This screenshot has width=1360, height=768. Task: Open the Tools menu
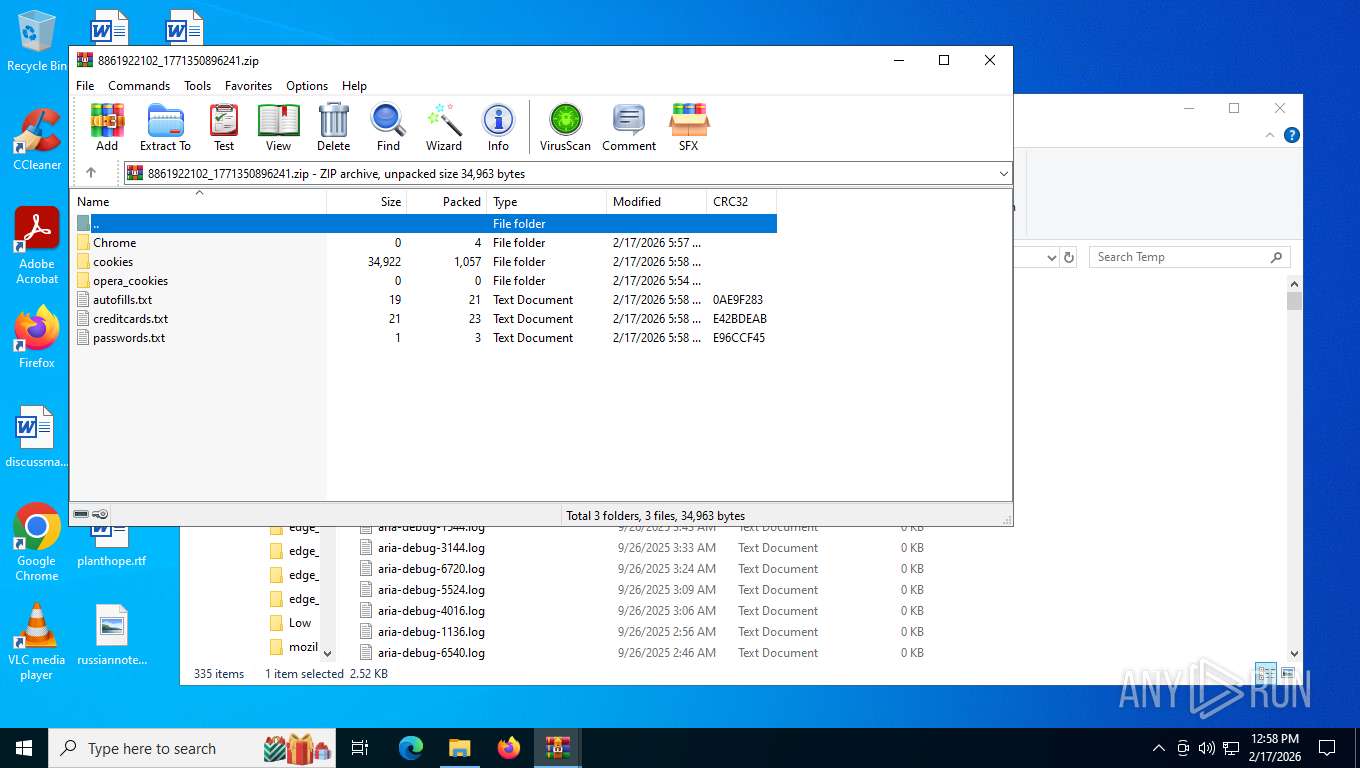(197, 86)
